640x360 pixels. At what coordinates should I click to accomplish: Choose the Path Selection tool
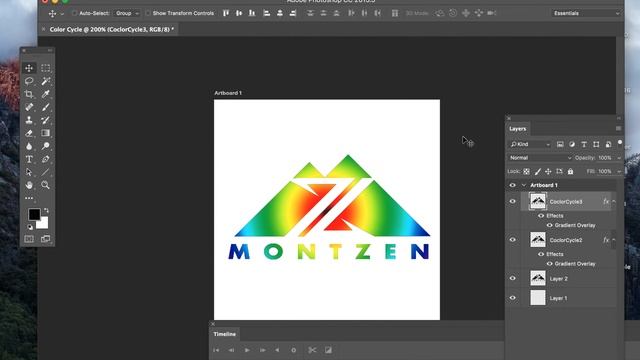tap(29, 172)
